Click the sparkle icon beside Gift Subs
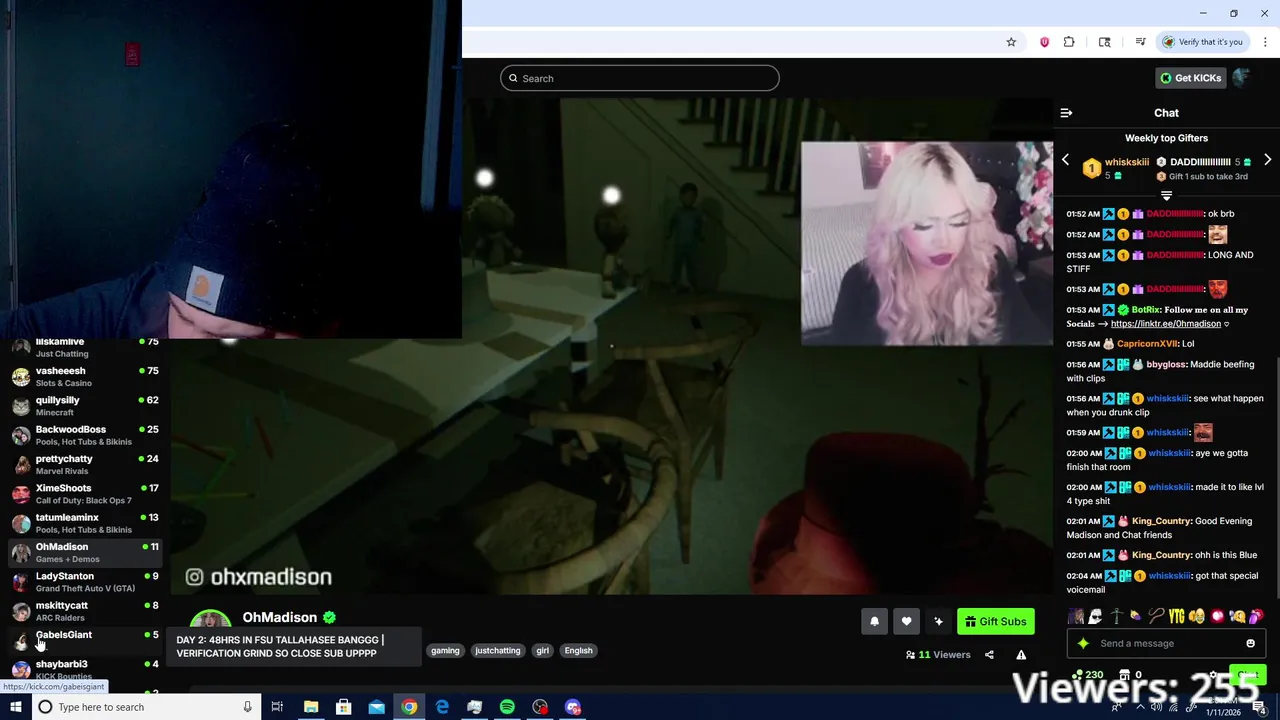The height and width of the screenshot is (720, 1280). tap(938, 621)
